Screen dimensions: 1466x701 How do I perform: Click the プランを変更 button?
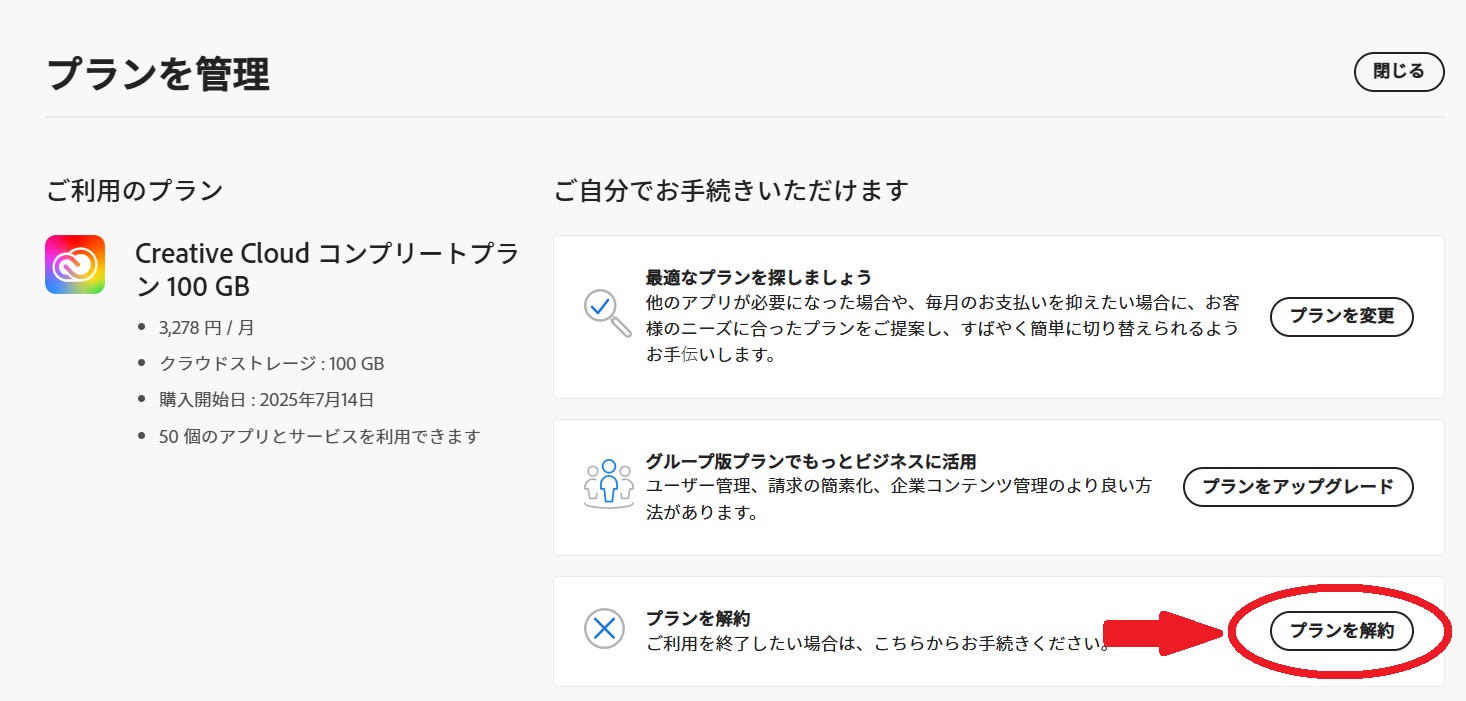point(1342,316)
